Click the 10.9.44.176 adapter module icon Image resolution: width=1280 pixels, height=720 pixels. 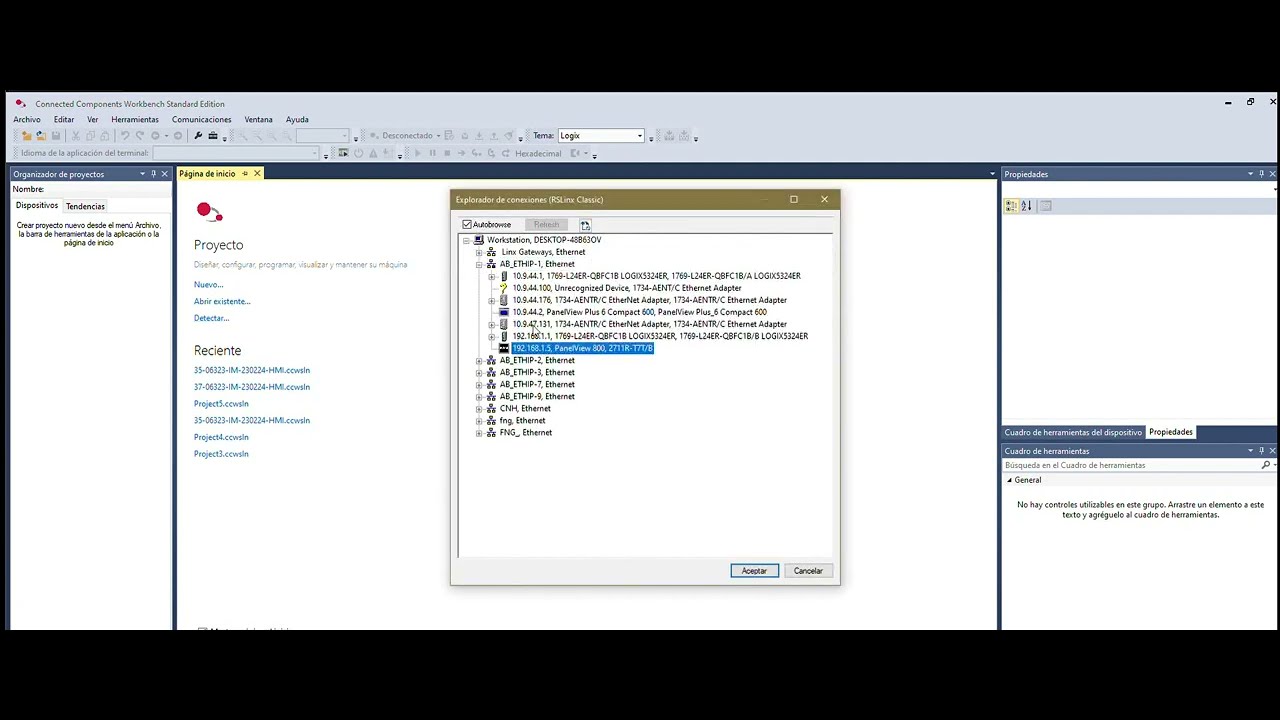point(504,300)
